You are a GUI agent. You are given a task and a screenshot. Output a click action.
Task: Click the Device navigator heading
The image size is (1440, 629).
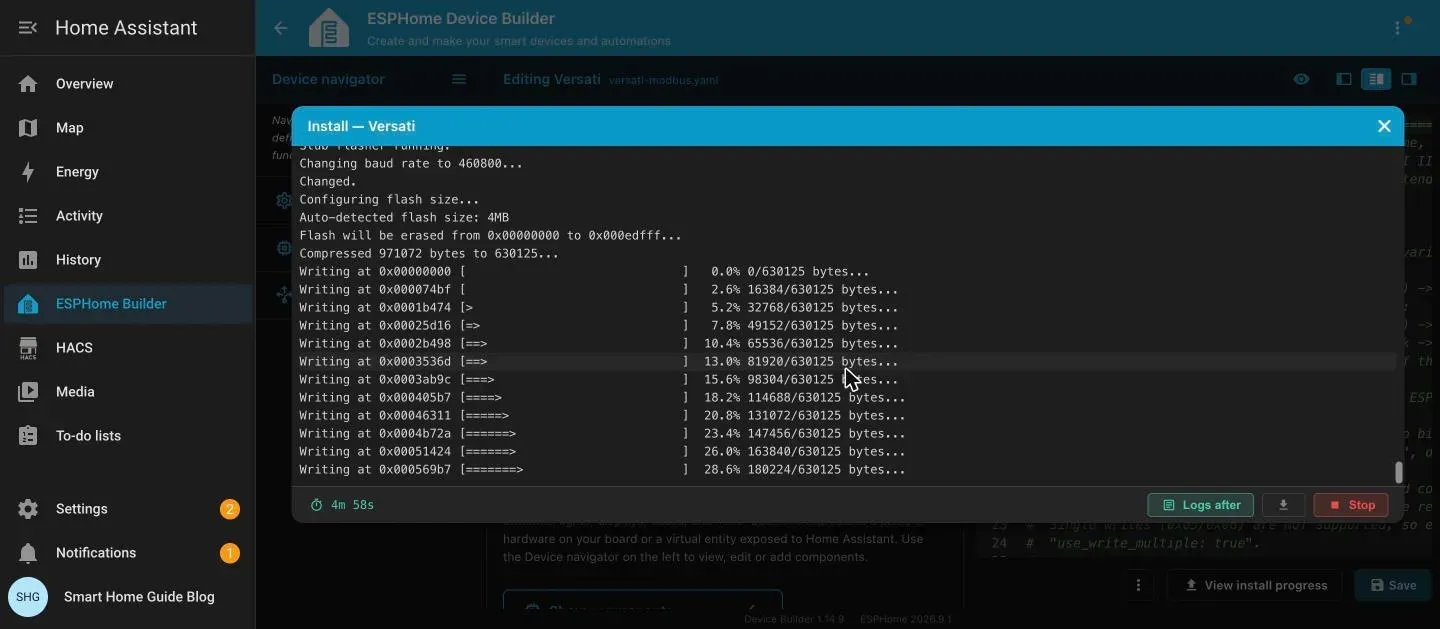[328, 79]
